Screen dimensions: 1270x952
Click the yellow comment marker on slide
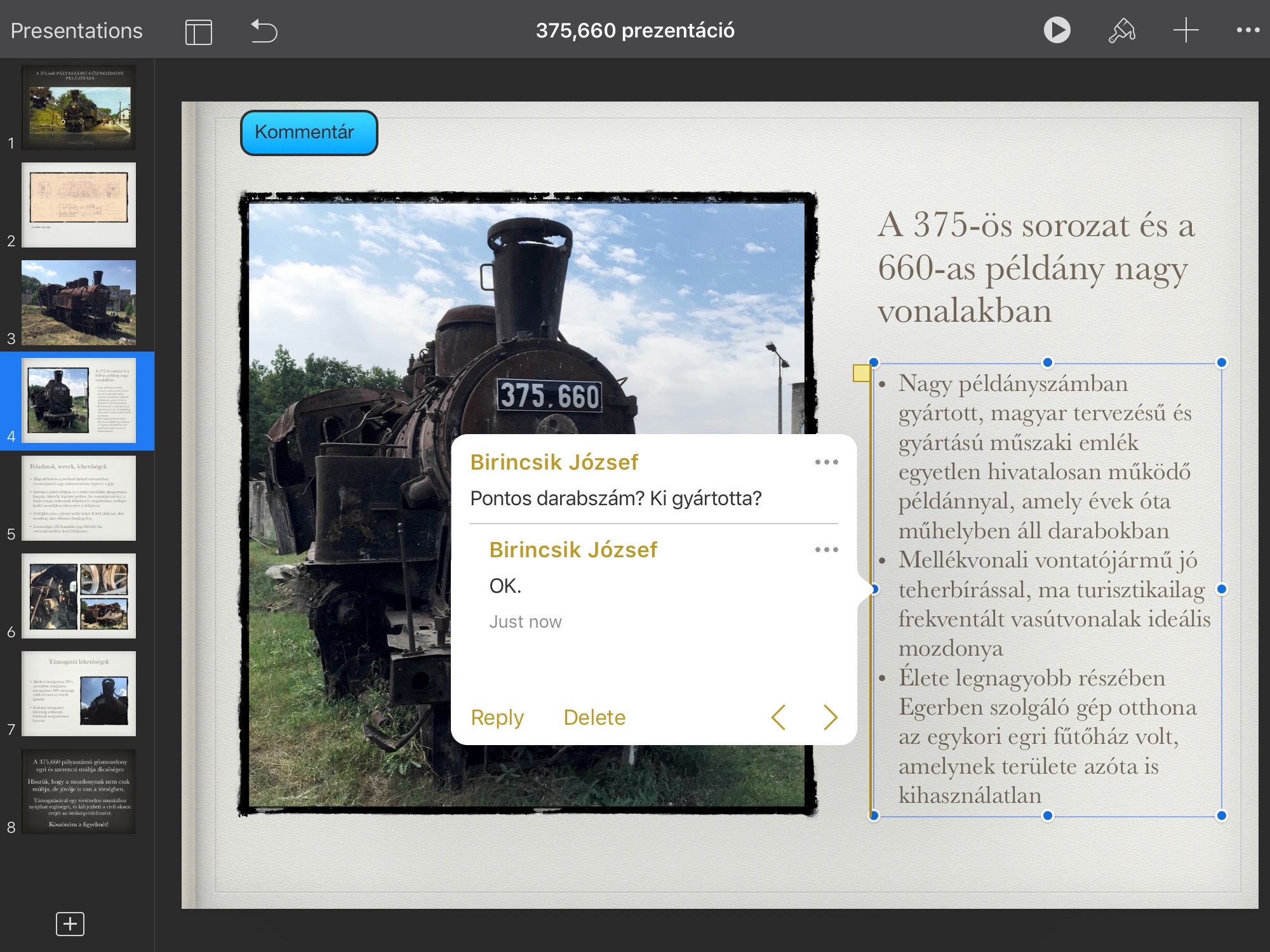pos(861,373)
